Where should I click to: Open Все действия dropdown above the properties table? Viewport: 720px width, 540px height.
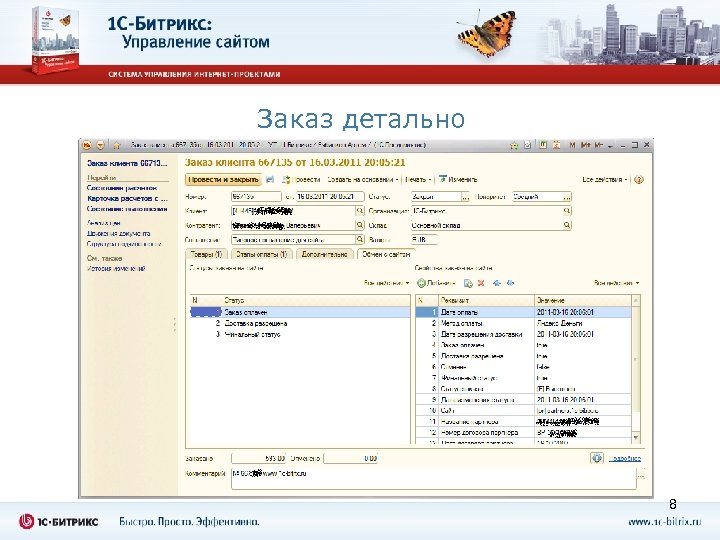(616, 283)
